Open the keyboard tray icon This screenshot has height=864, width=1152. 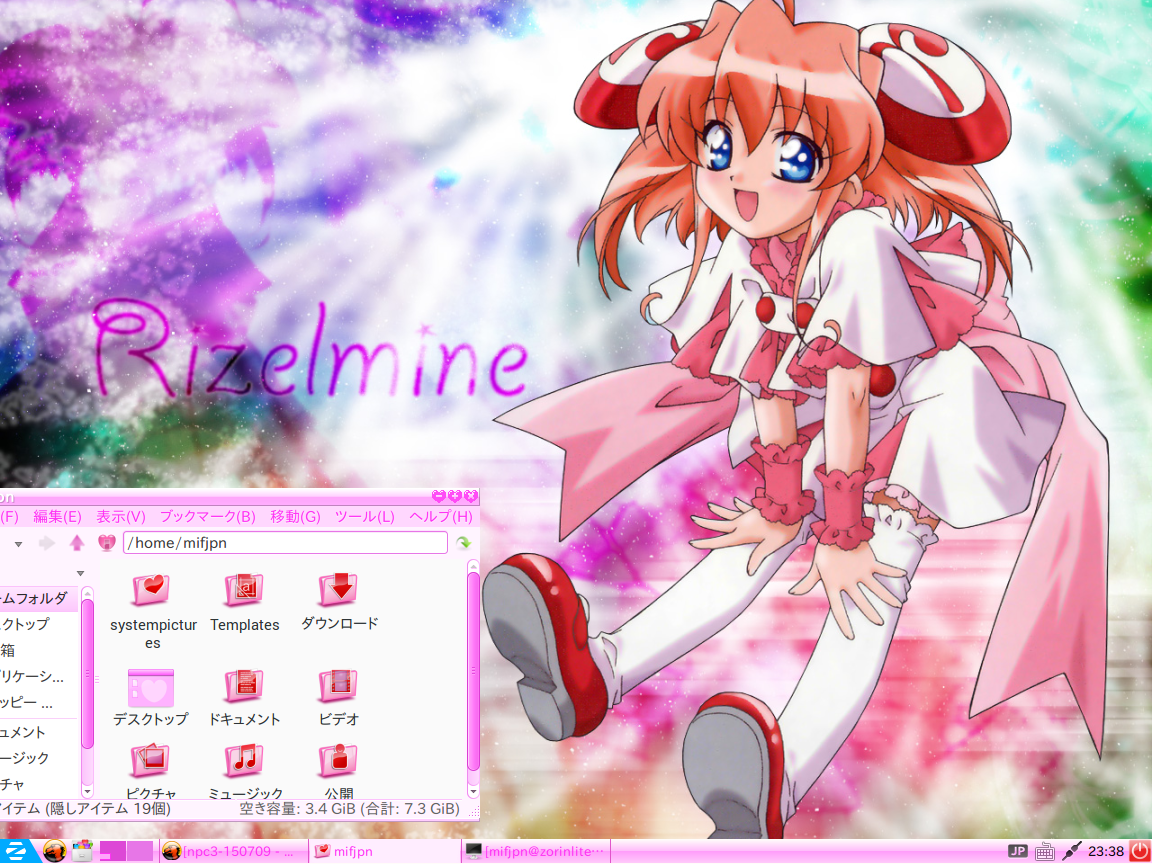(1045, 852)
